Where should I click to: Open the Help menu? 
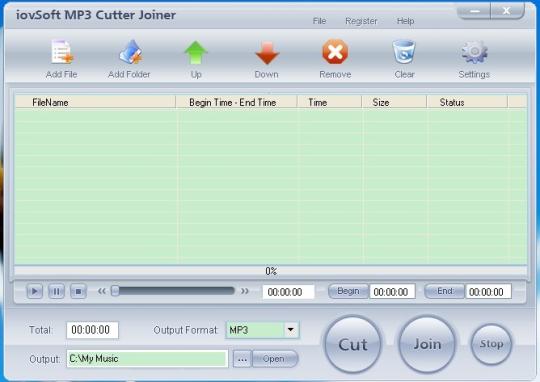(405, 21)
